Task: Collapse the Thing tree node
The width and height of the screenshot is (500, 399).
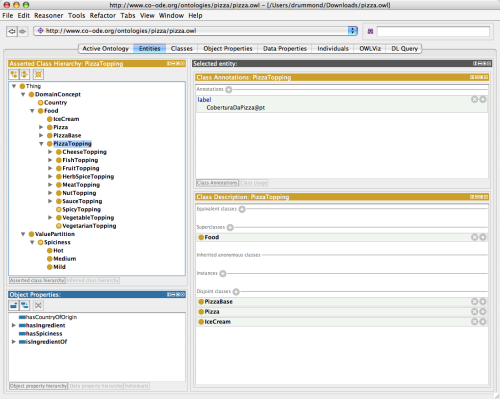Action: [x=14, y=86]
